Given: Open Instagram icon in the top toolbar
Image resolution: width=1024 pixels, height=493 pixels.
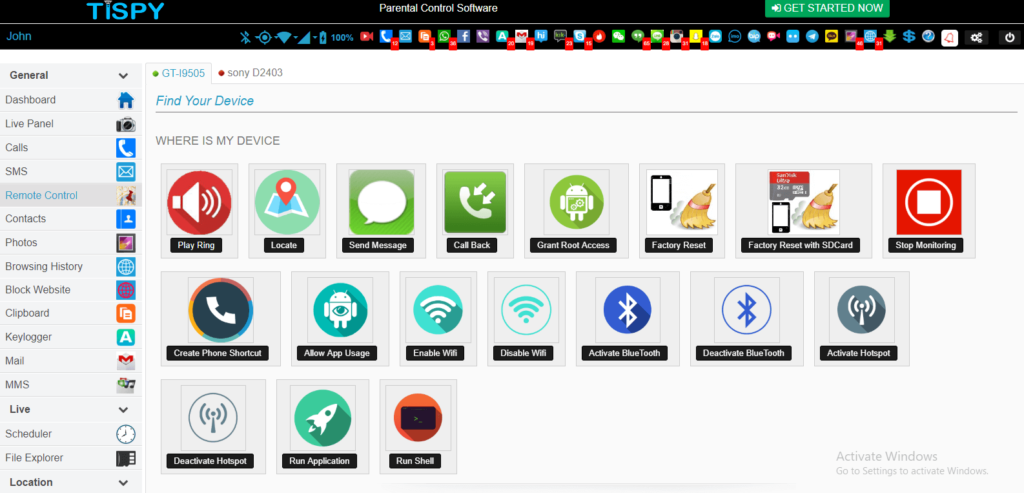Looking at the screenshot, I should [677, 37].
